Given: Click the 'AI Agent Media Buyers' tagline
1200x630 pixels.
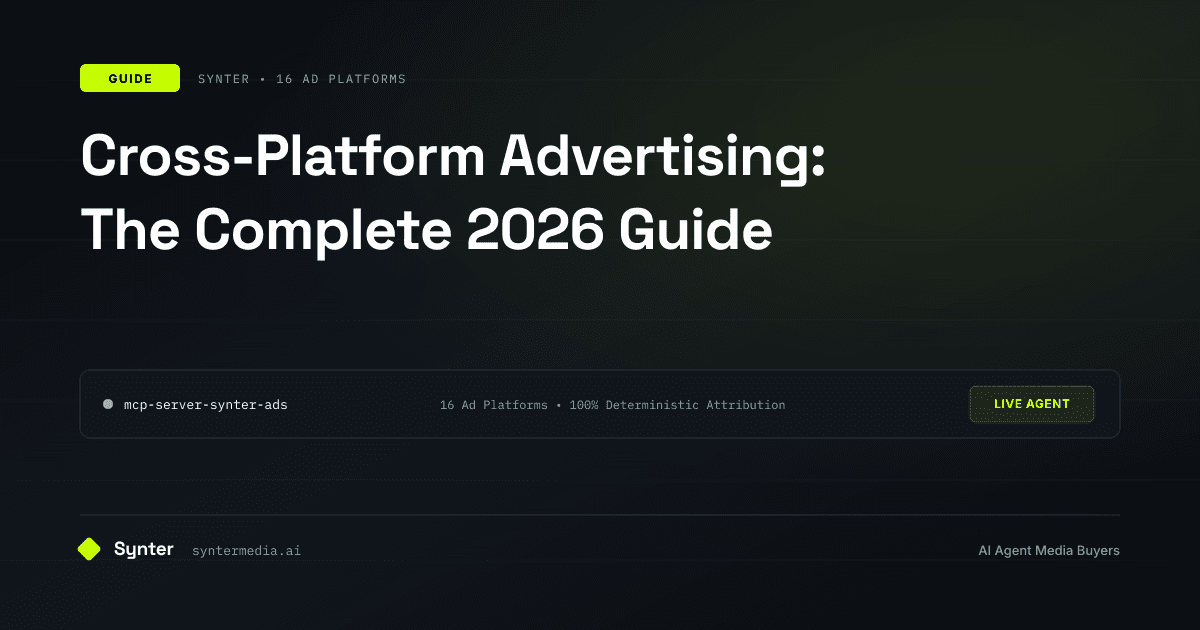Looking at the screenshot, I should 1049,551.
